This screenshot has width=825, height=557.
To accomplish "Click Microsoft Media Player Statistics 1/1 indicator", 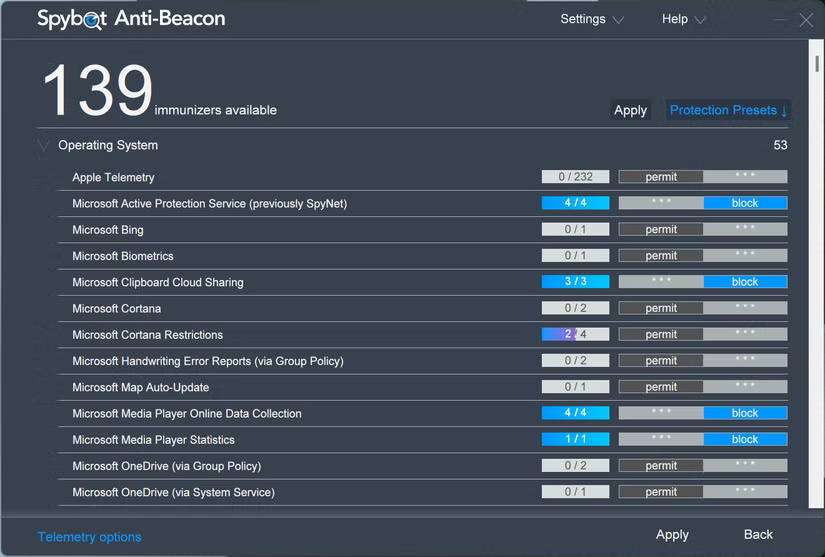I will click(x=575, y=439).
